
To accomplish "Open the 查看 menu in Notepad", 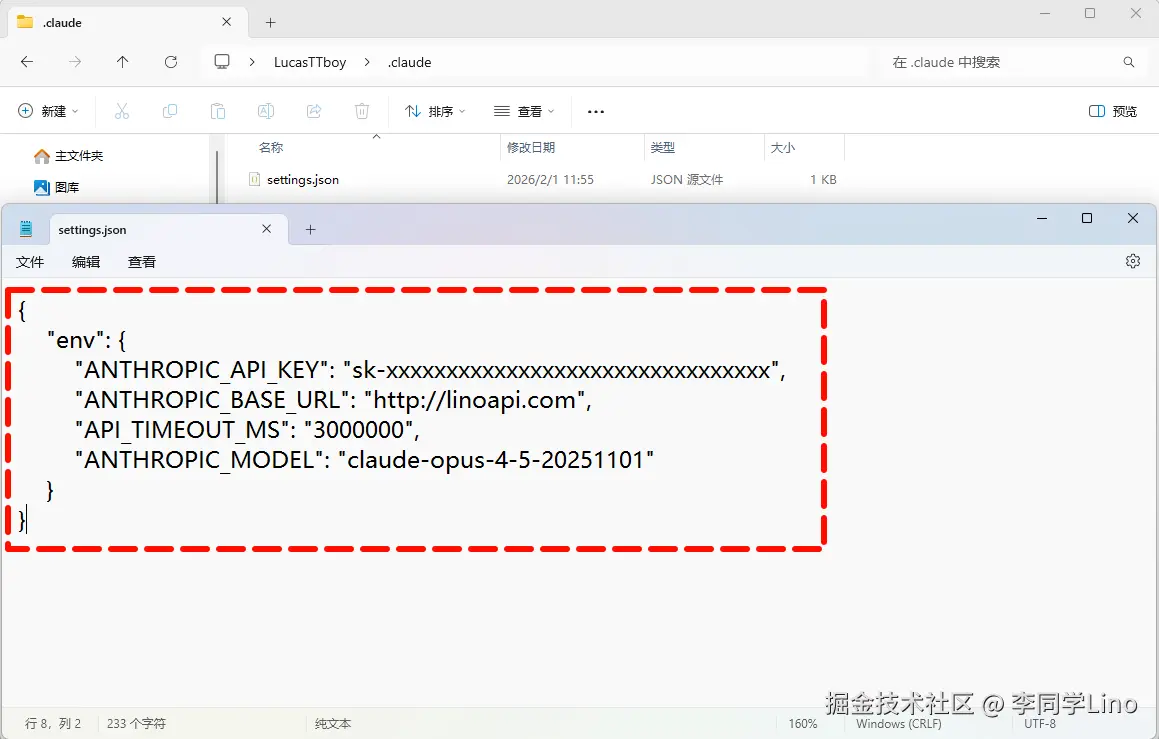I will pos(142,262).
